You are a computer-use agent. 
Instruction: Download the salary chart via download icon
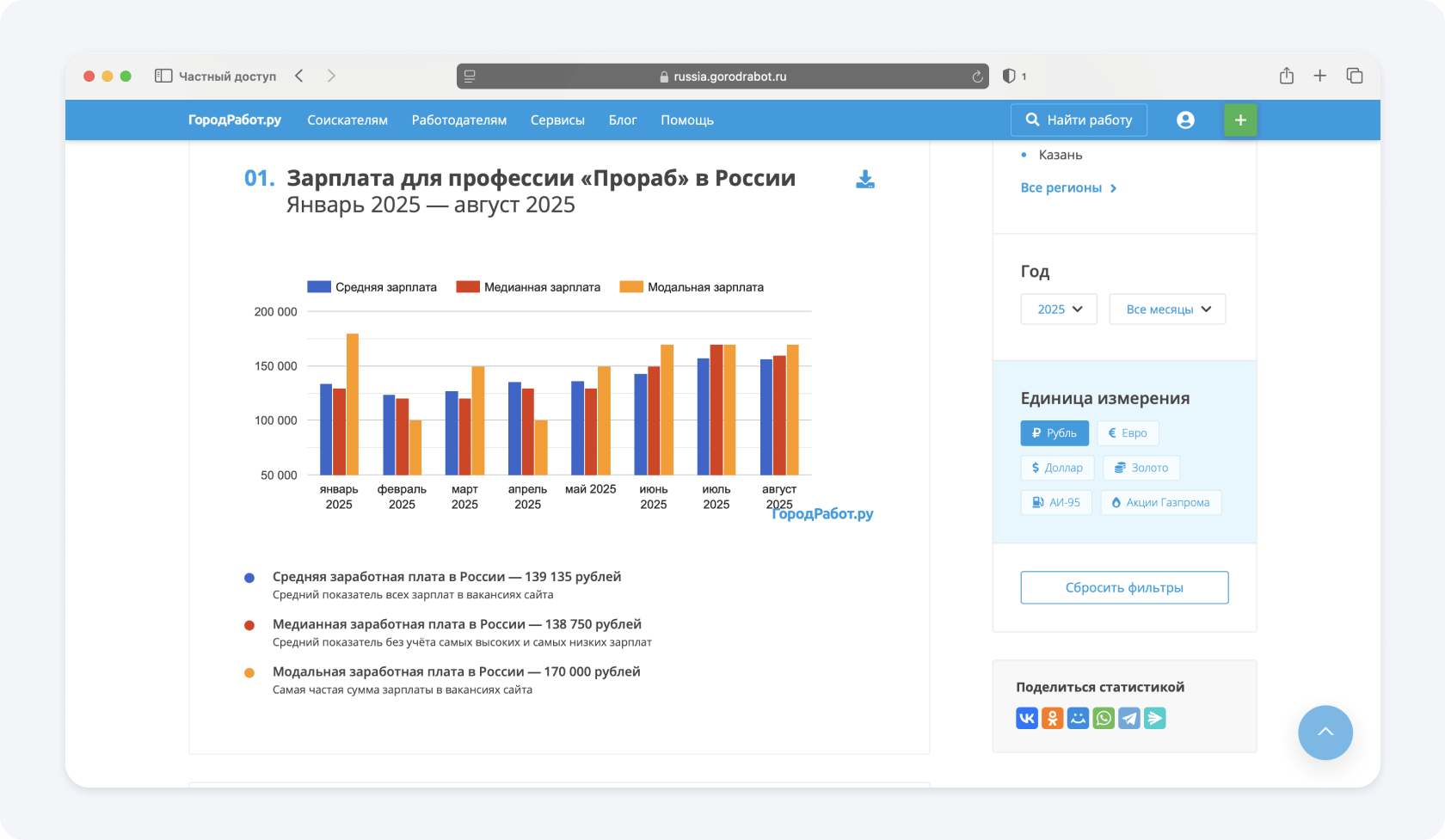click(x=865, y=179)
